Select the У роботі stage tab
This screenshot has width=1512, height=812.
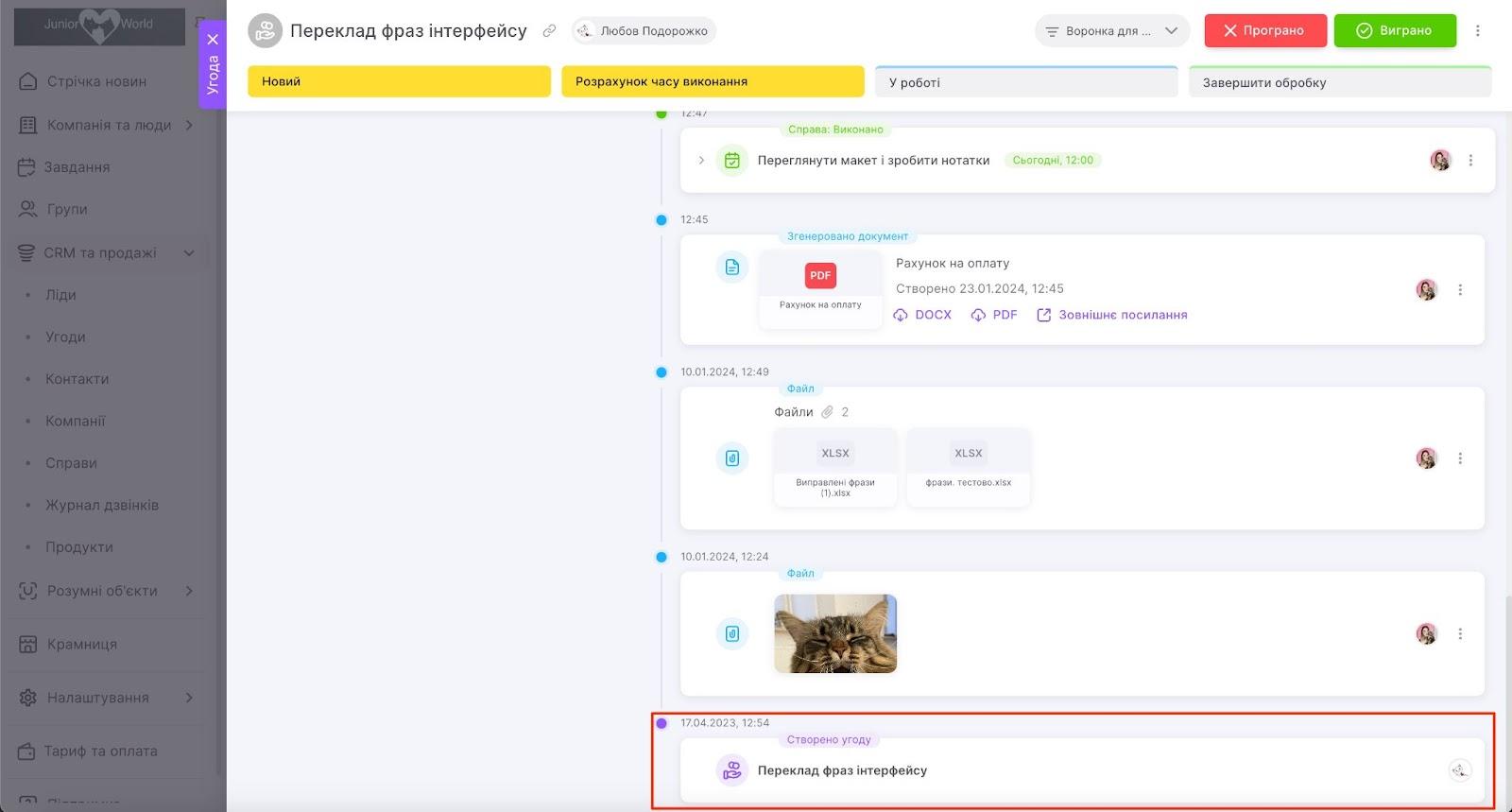pyautogui.click(x=1026, y=82)
